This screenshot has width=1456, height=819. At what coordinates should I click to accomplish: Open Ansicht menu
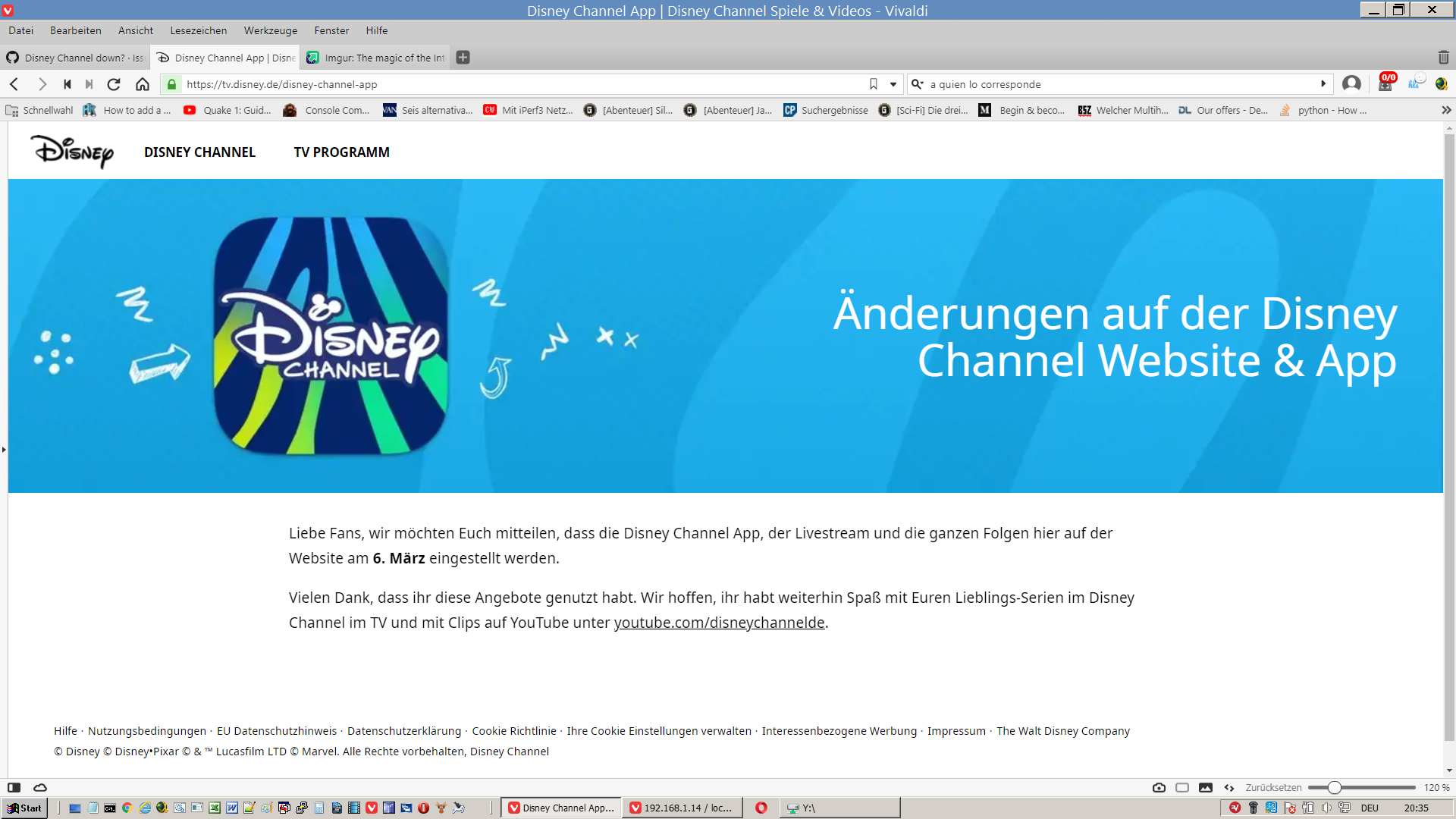pos(136,30)
